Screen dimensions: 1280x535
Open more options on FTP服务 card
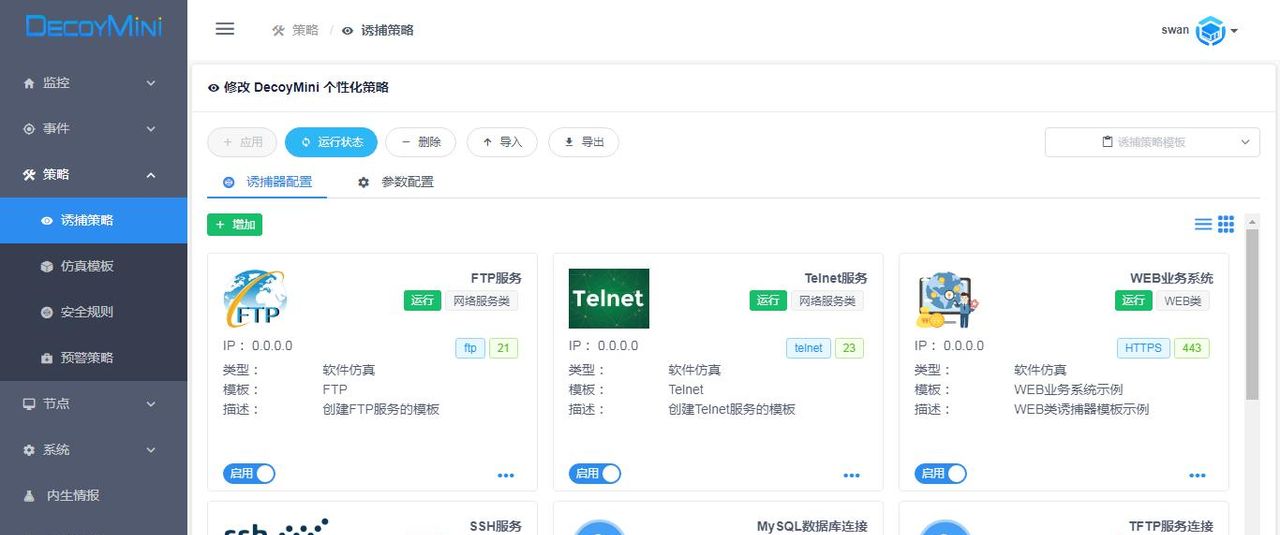coord(506,475)
